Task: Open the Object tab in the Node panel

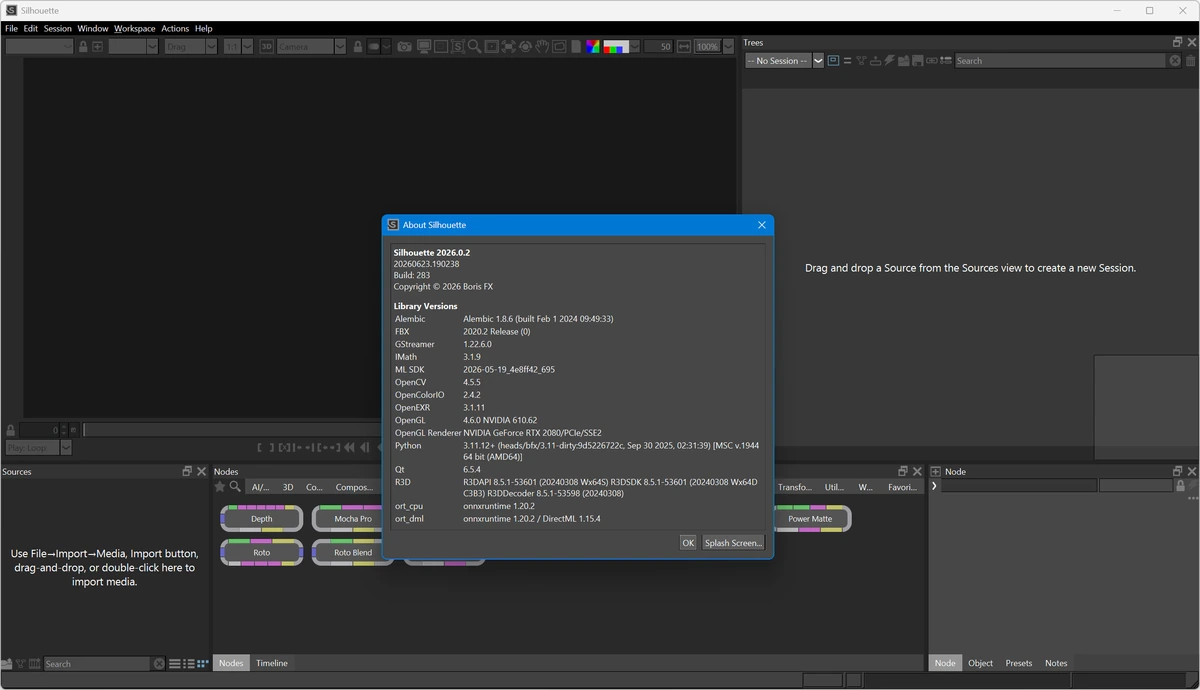Action: (980, 663)
